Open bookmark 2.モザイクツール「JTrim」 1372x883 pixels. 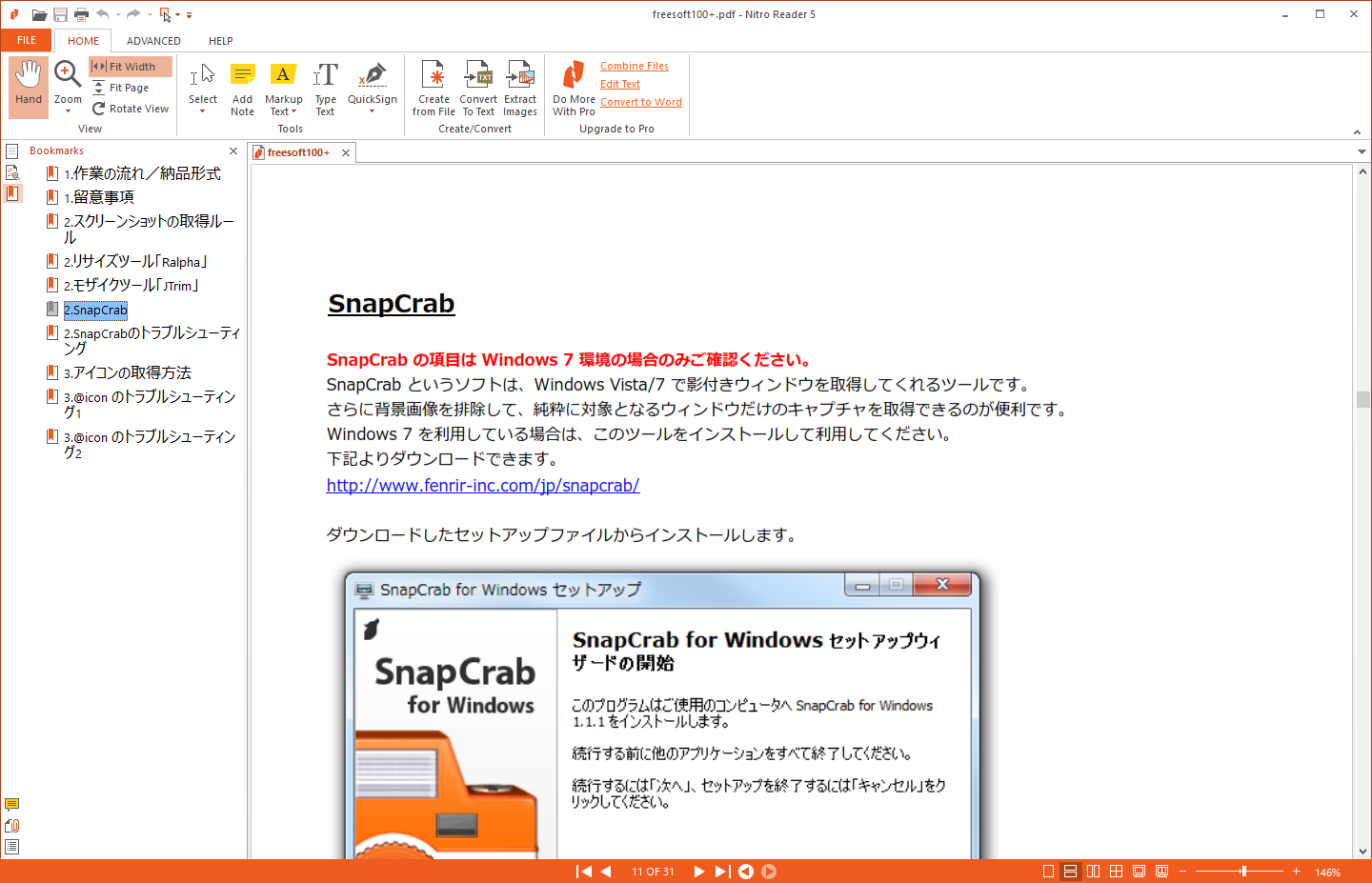[131, 285]
